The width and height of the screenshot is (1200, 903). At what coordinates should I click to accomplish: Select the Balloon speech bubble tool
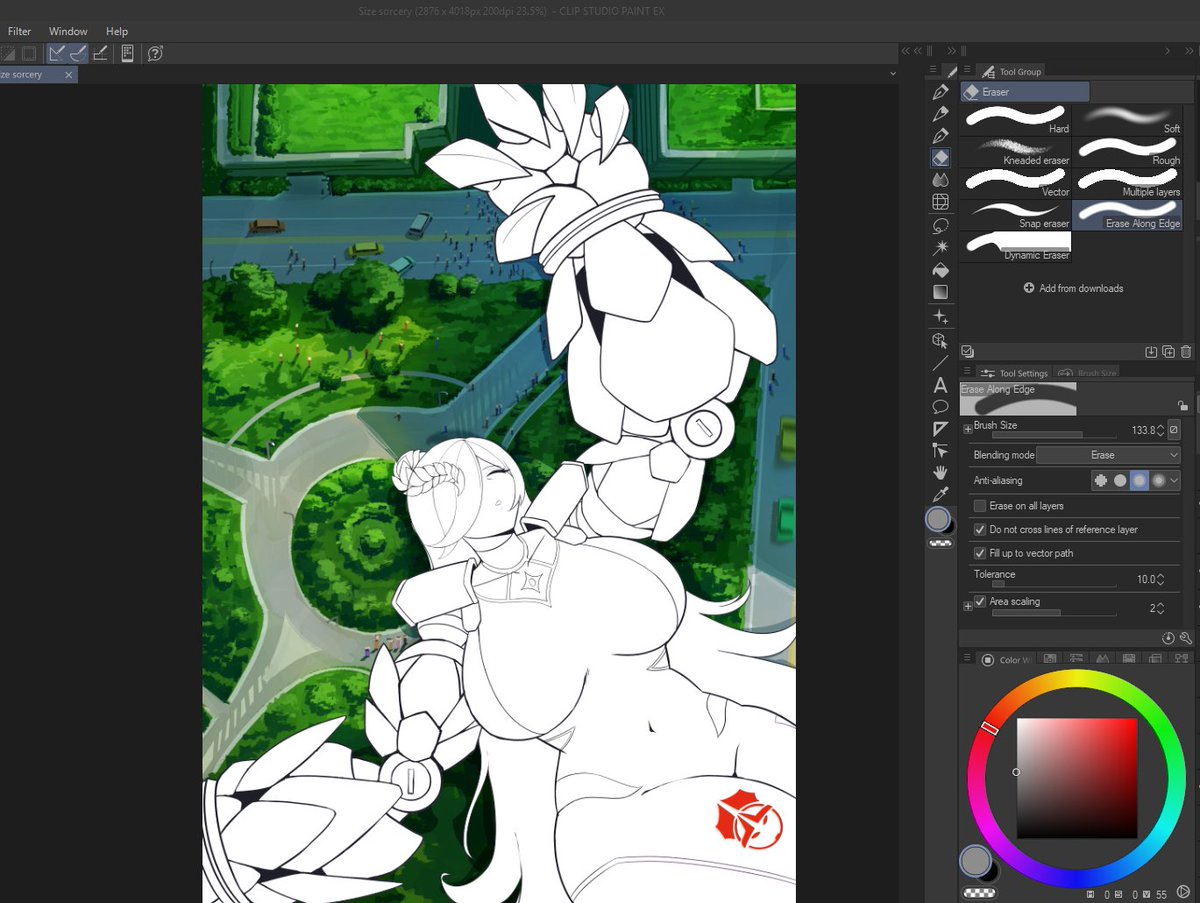[940, 406]
